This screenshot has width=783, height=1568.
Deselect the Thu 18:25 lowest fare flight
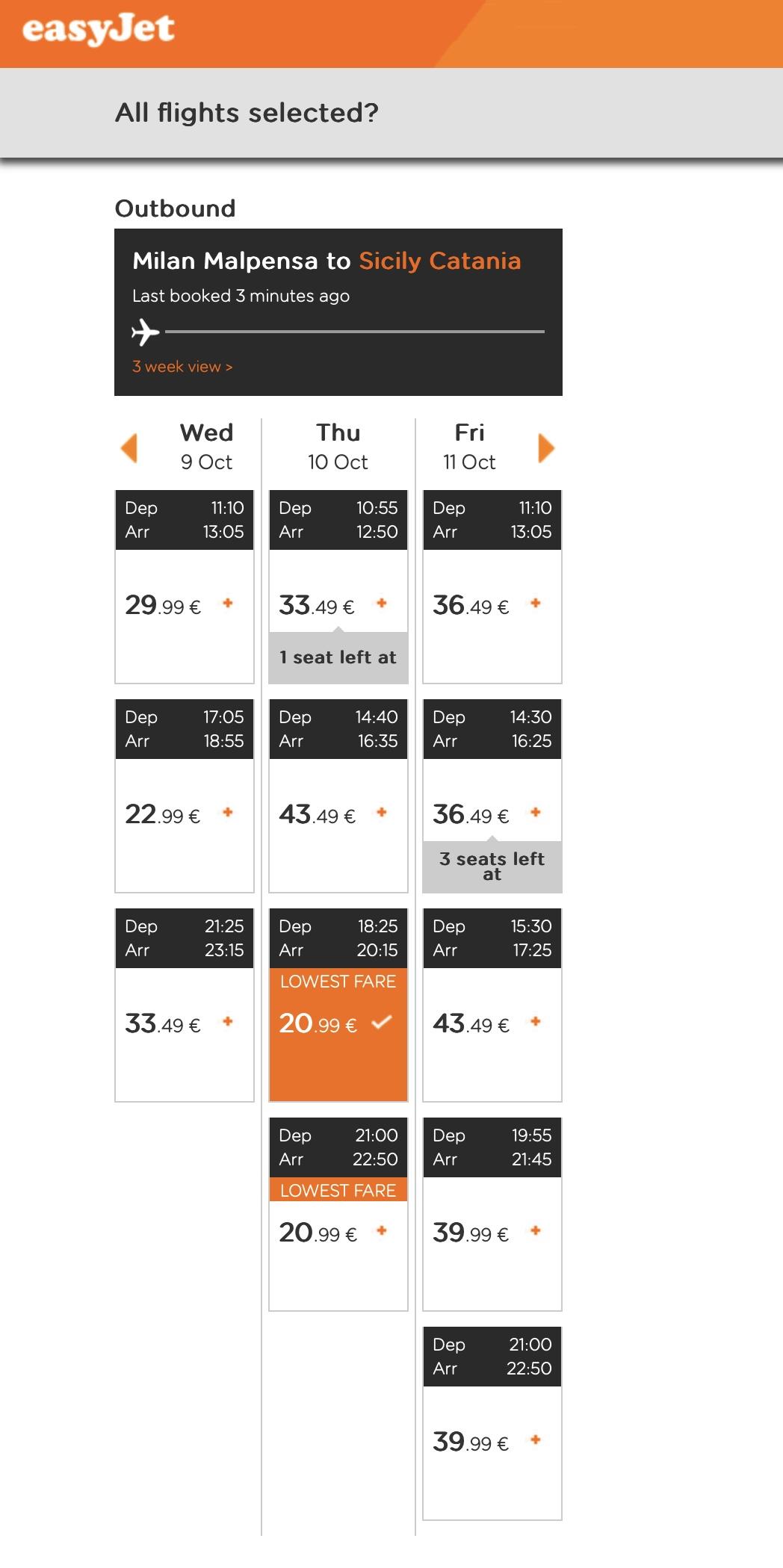coord(338,1005)
